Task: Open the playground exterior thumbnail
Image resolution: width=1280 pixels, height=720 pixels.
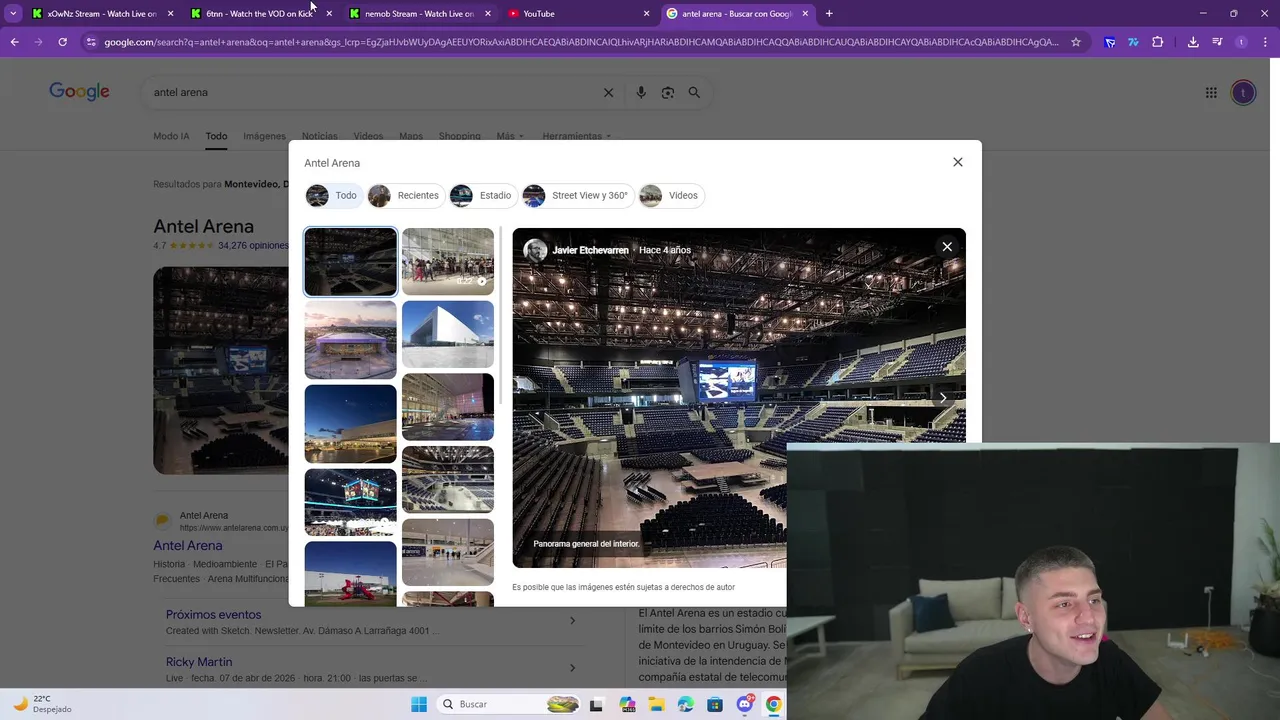Action: (x=350, y=573)
